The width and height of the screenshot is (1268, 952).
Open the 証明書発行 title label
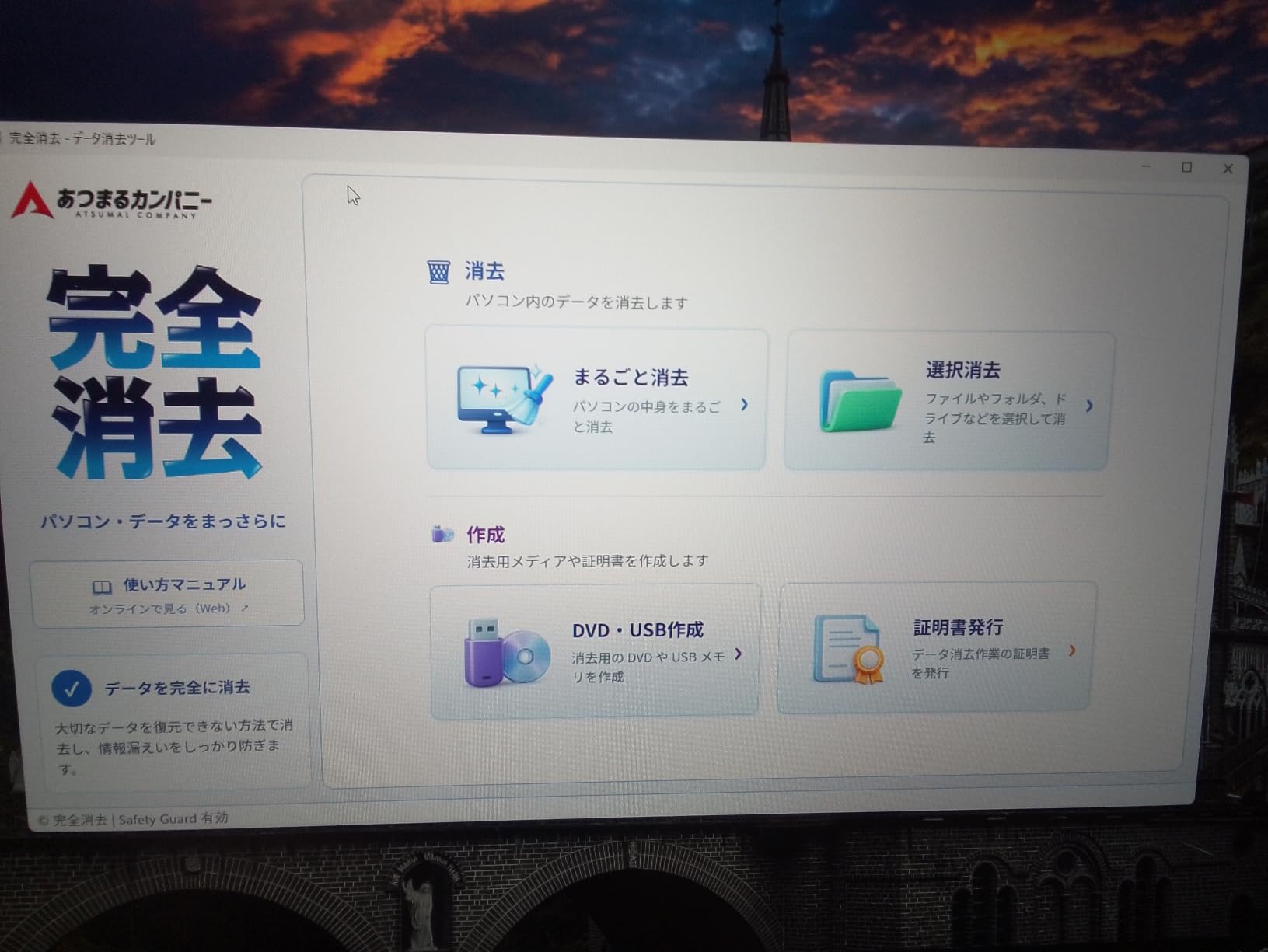[x=958, y=627]
